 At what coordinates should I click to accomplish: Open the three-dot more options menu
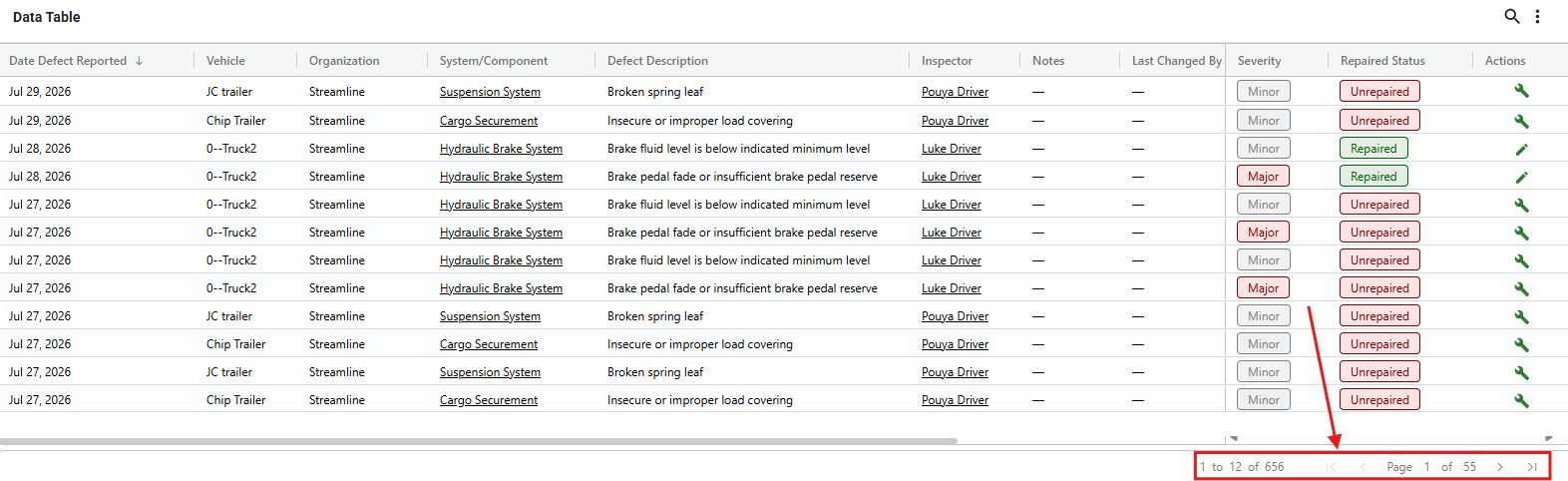[1538, 16]
